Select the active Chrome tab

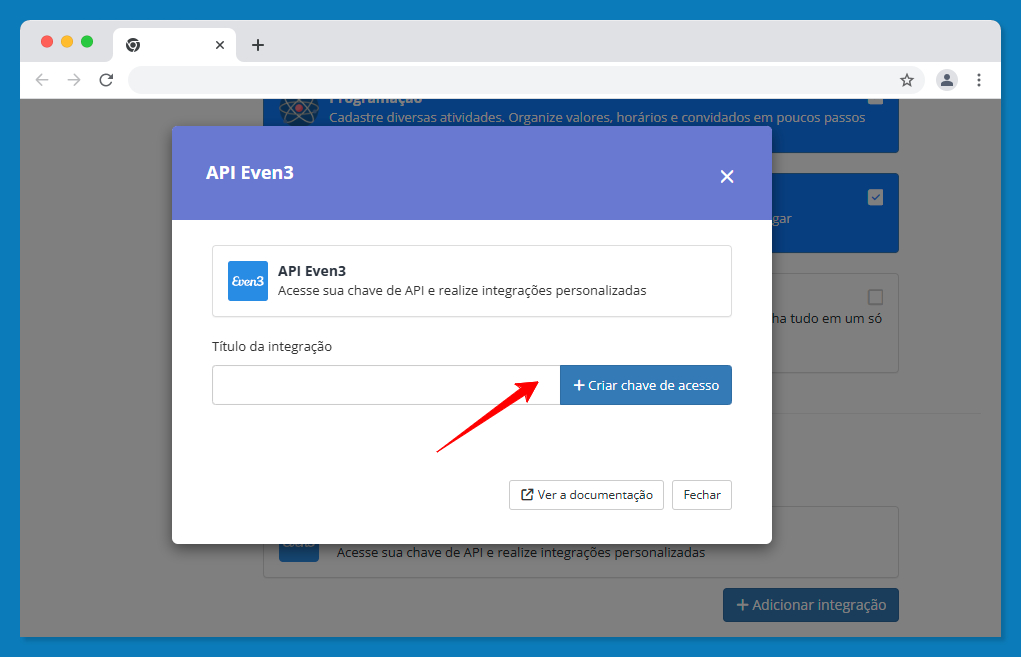point(174,45)
